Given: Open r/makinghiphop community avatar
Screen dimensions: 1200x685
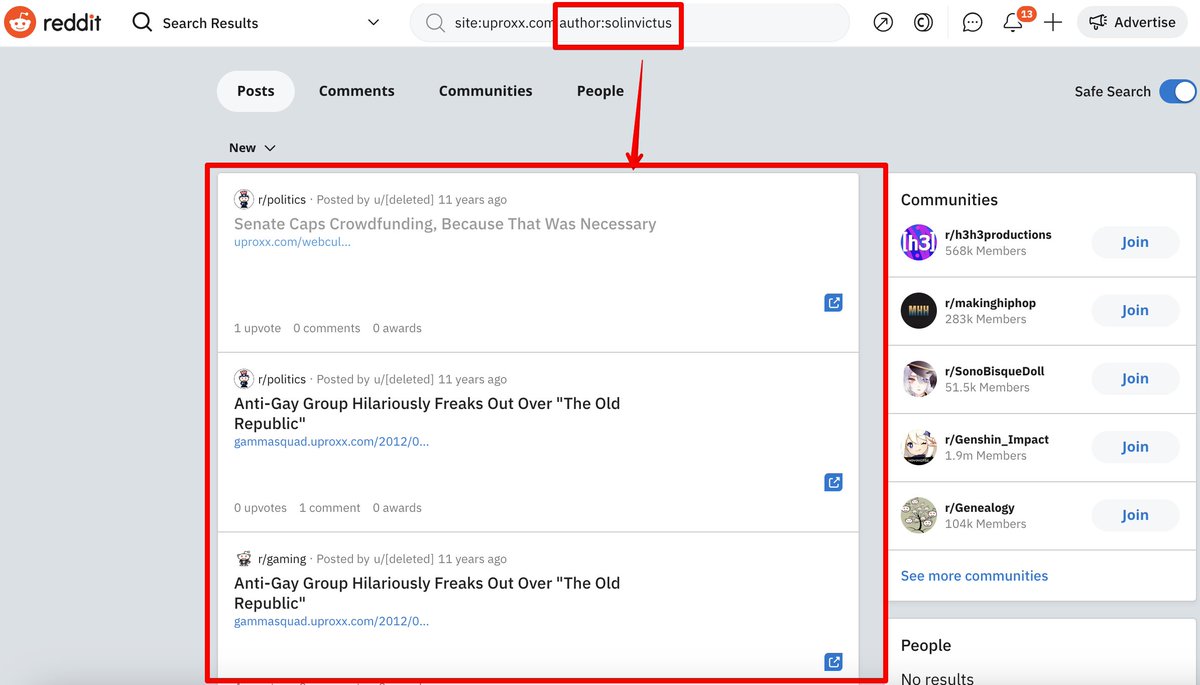Looking at the screenshot, I should pyautogui.click(x=919, y=310).
